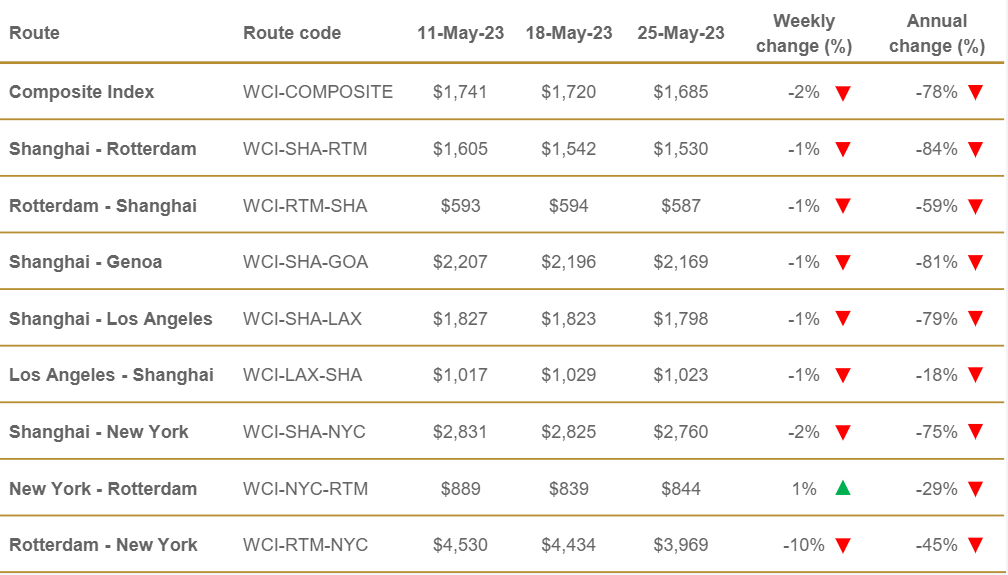Image resolution: width=1008 pixels, height=575 pixels.
Task: Click the Annual change (%) header
Action: pyautogui.click(x=937, y=33)
